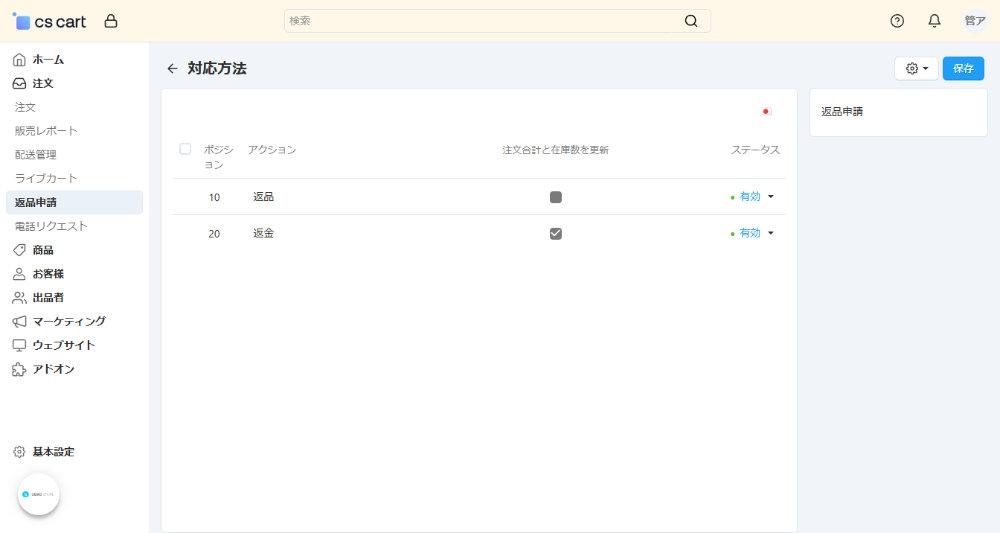
Task: Open the user avatar menu 管ア
Action: [974, 21]
